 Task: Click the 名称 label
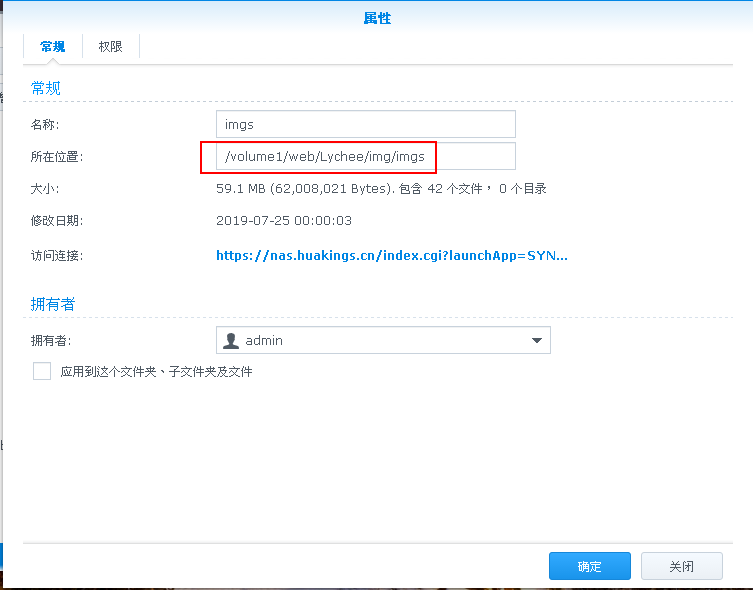tap(45, 124)
